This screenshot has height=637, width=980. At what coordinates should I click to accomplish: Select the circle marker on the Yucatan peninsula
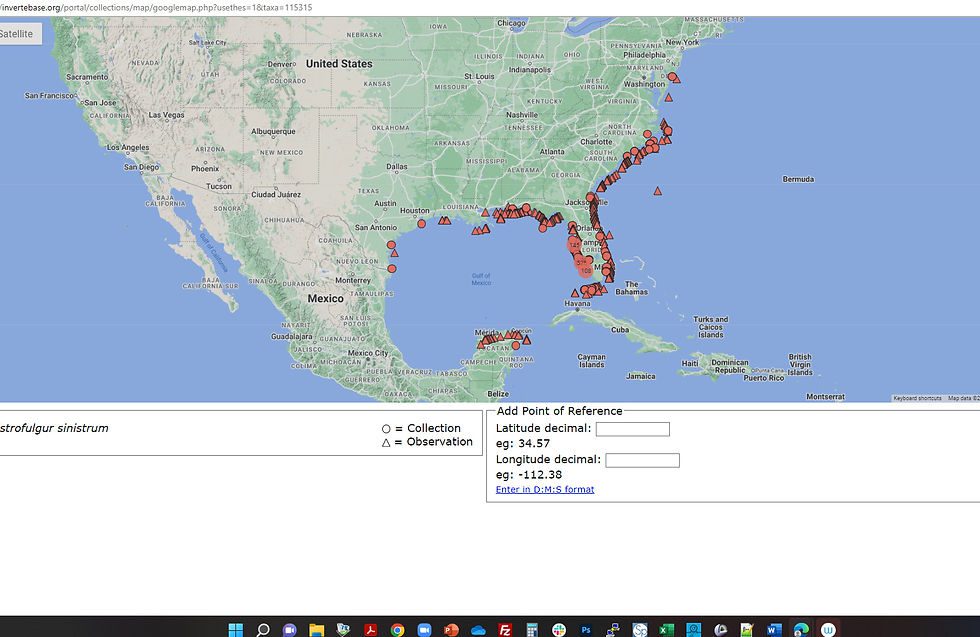click(x=516, y=345)
